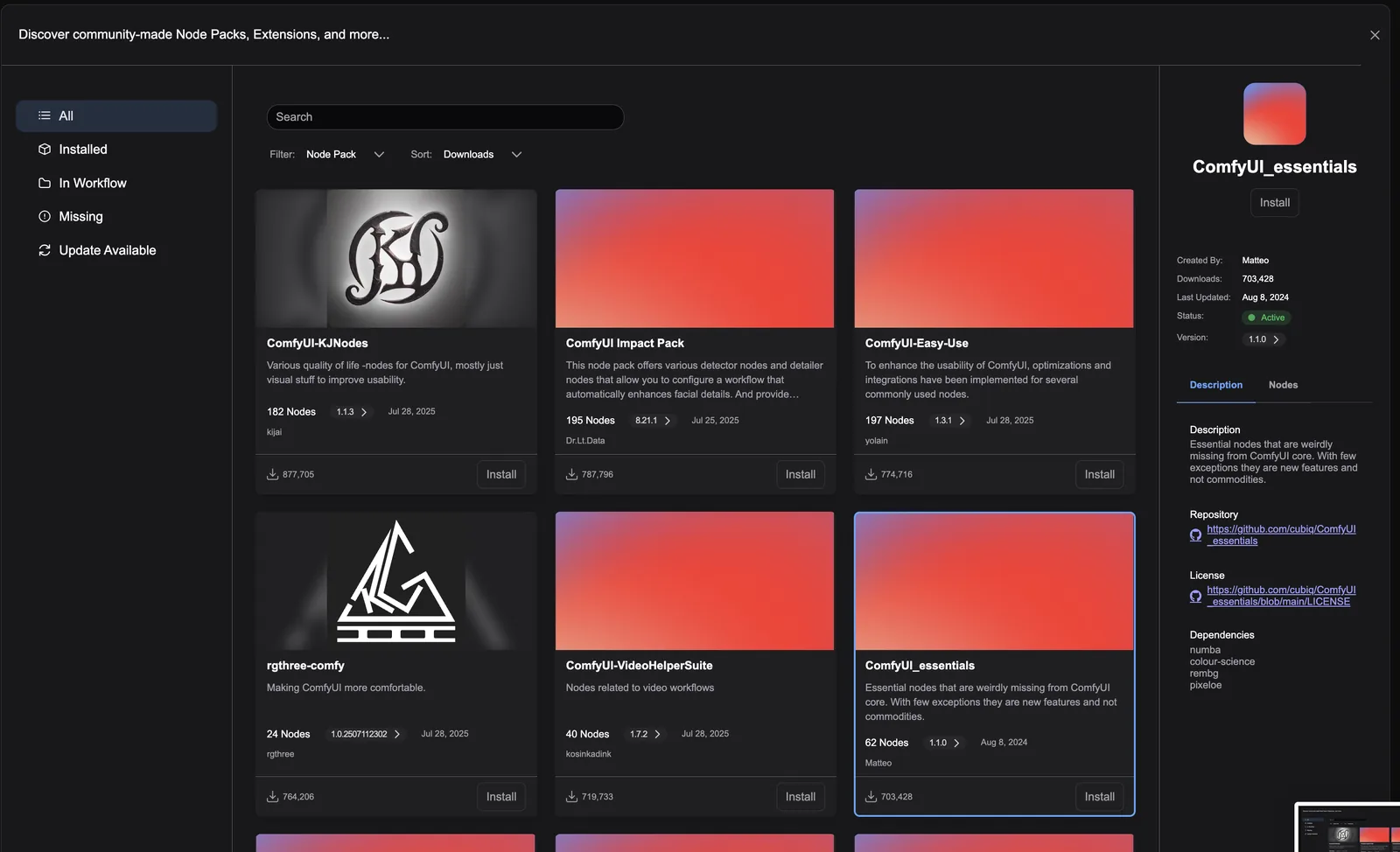Select Update Available in the sidebar

coord(116,250)
